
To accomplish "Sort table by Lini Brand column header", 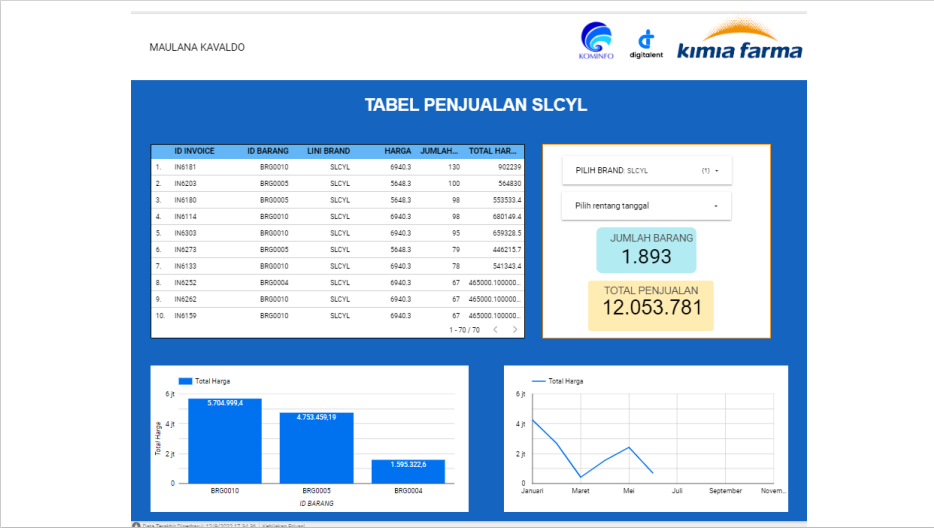I will click(328, 151).
